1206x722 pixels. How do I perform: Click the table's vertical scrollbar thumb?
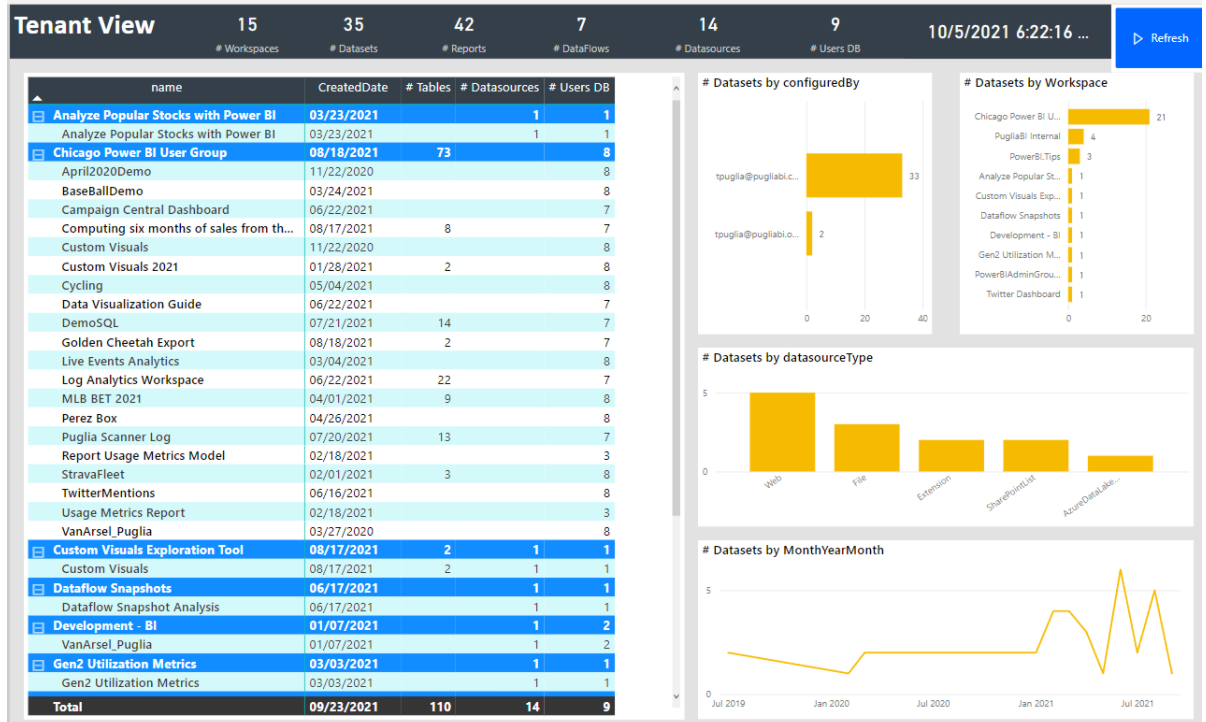coord(676,308)
